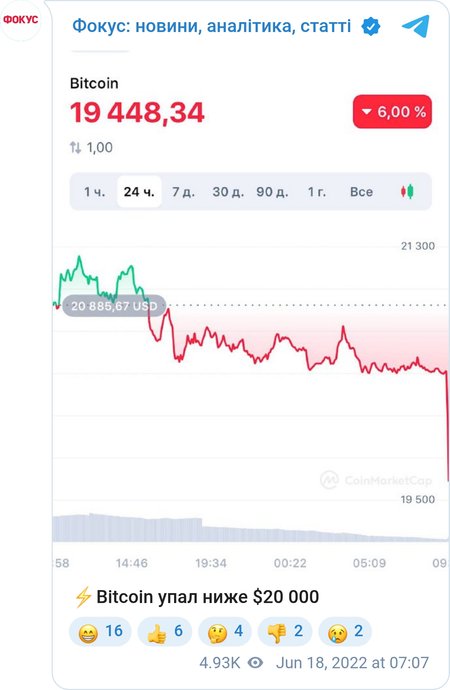Tap the thumbs up reaction
450x690 pixels.
pos(165,631)
